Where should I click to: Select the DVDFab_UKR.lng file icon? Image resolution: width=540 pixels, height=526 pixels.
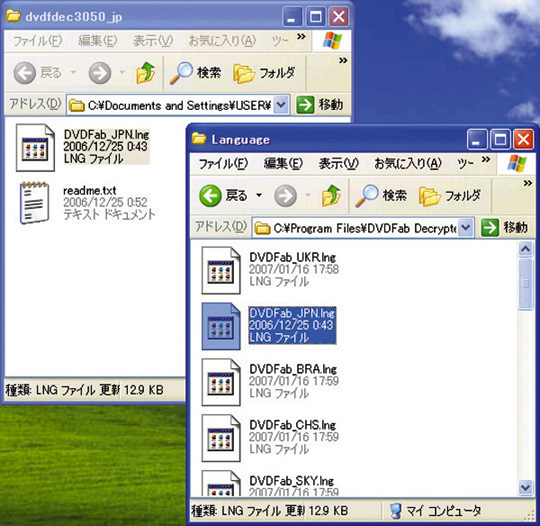(x=221, y=270)
